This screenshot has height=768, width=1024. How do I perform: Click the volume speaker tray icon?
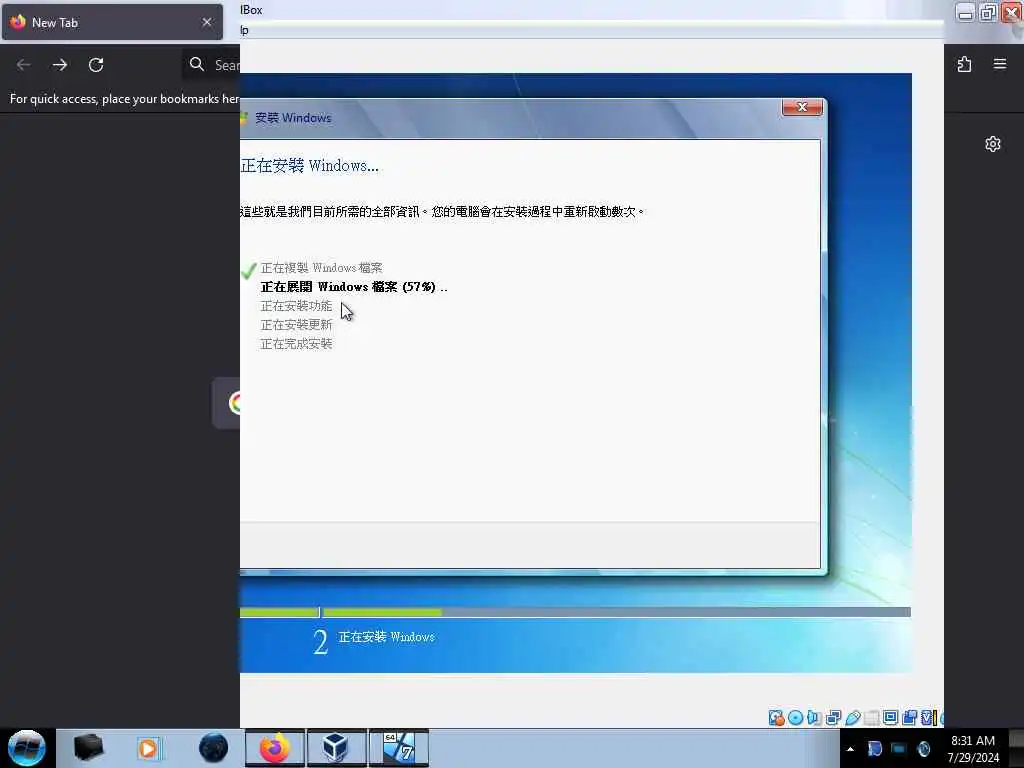[x=923, y=748]
